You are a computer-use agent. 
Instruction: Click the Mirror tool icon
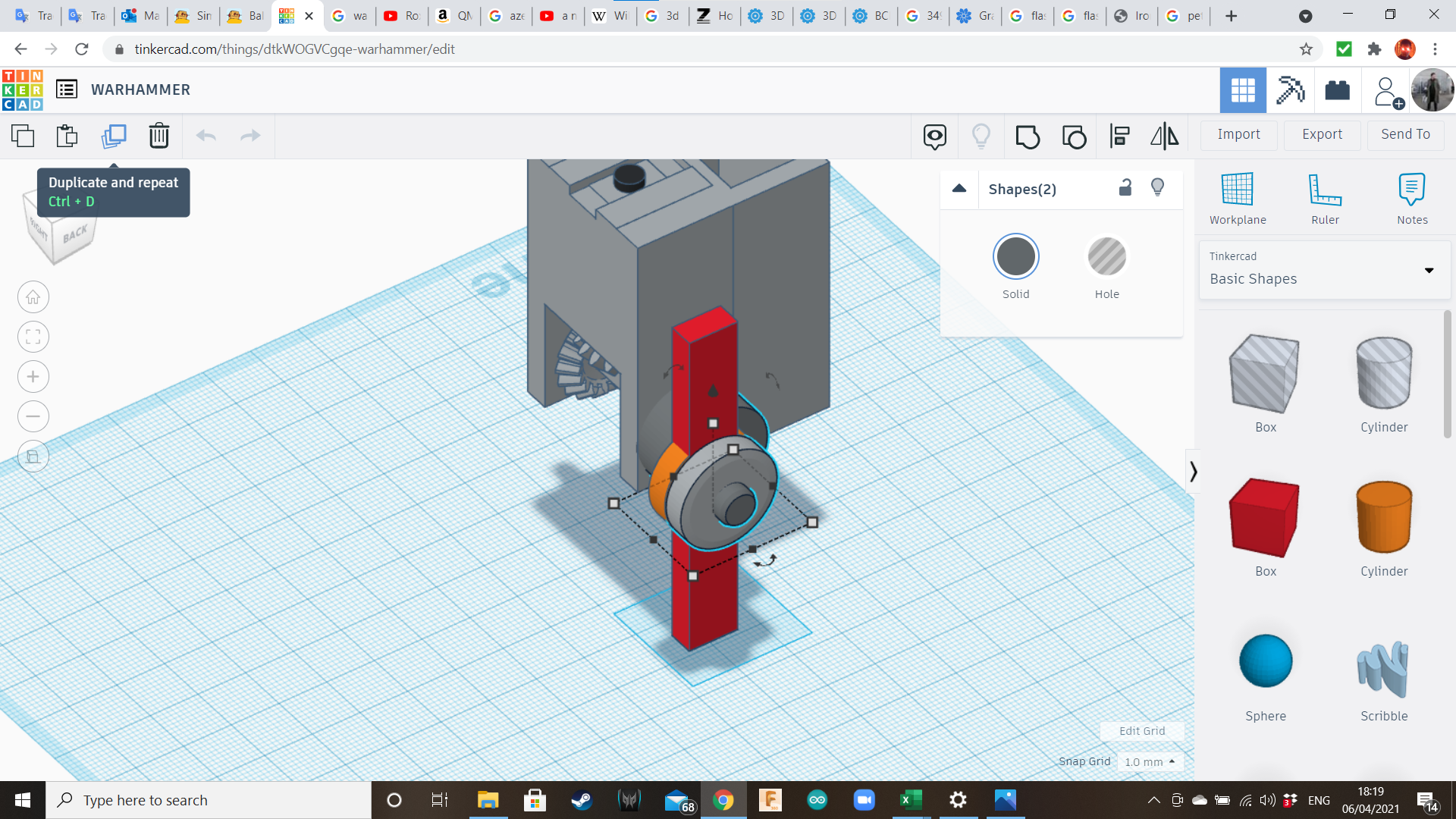click(1164, 136)
